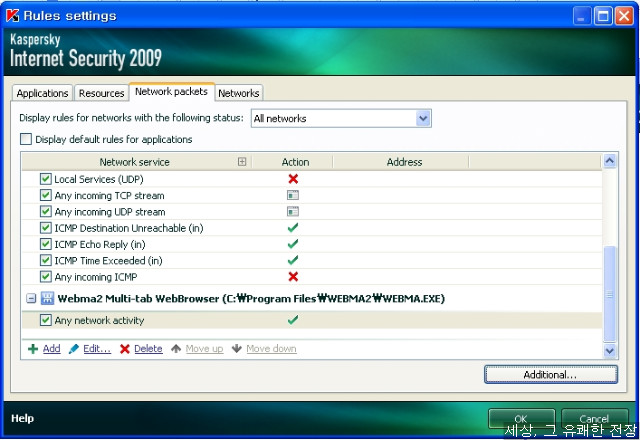Click the allow checkmark for ICMP Echo Reply (in)
The width and height of the screenshot is (640, 440).
[293, 244]
